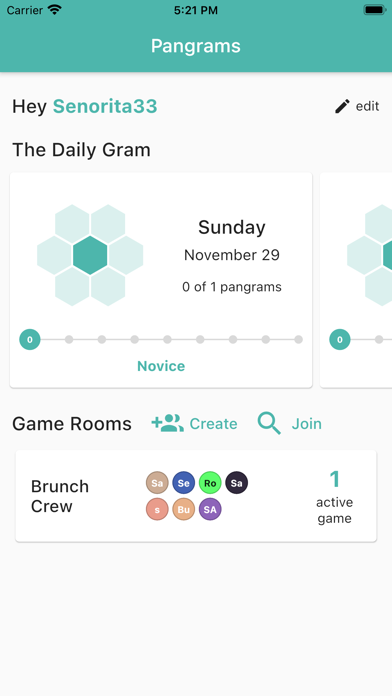
Task: Open the next partially visible daily card
Action: coord(356,280)
